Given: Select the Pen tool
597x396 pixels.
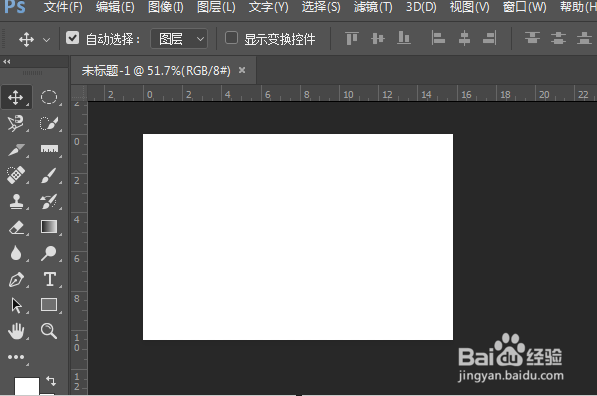Looking at the screenshot, I should click(16, 279).
